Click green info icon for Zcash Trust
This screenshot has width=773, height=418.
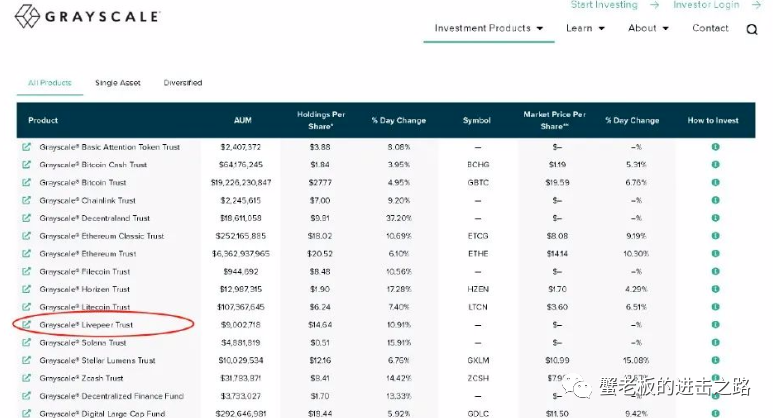point(715,378)
